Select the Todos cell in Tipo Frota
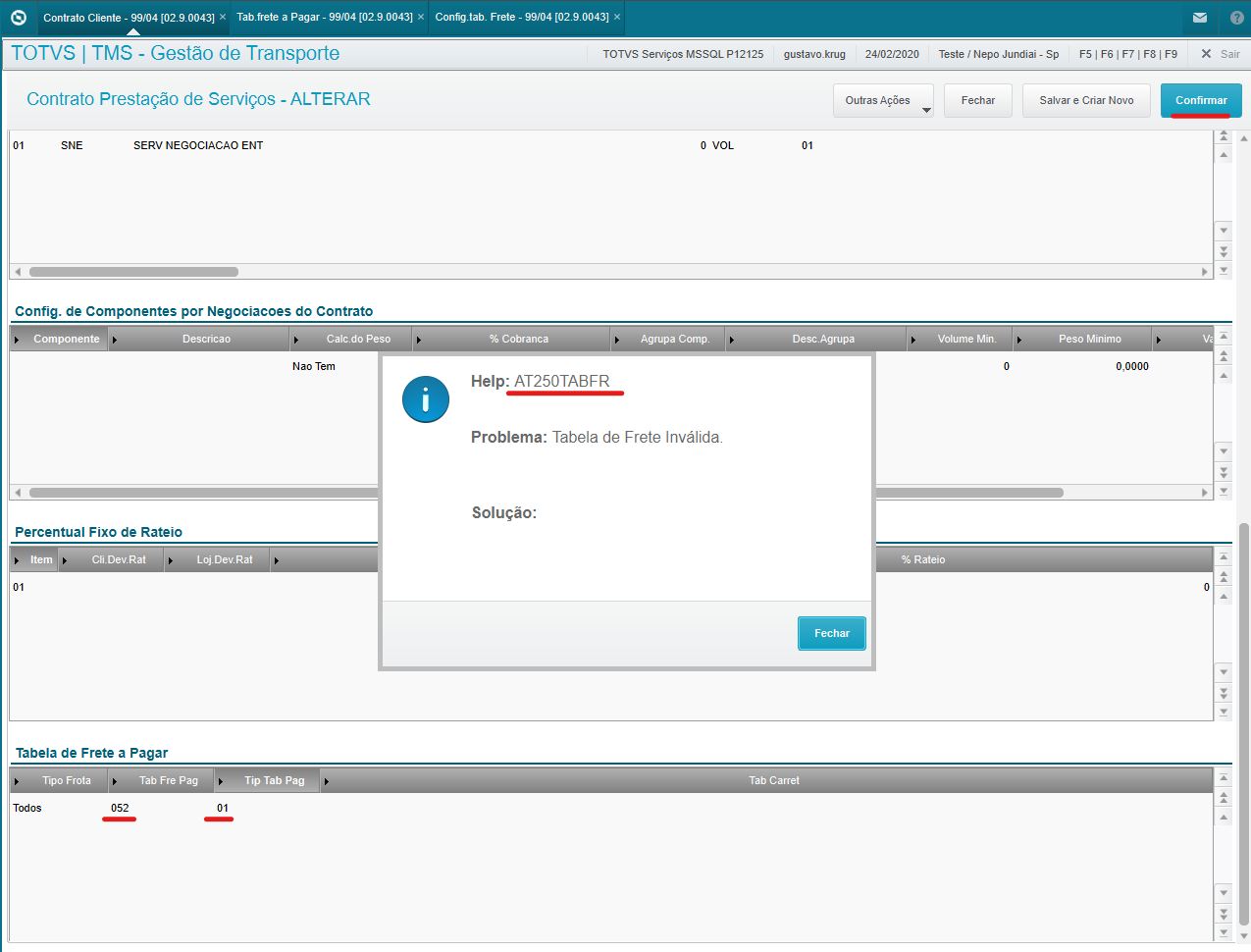This screenshot has width=1251, height=952. point(27,808)
